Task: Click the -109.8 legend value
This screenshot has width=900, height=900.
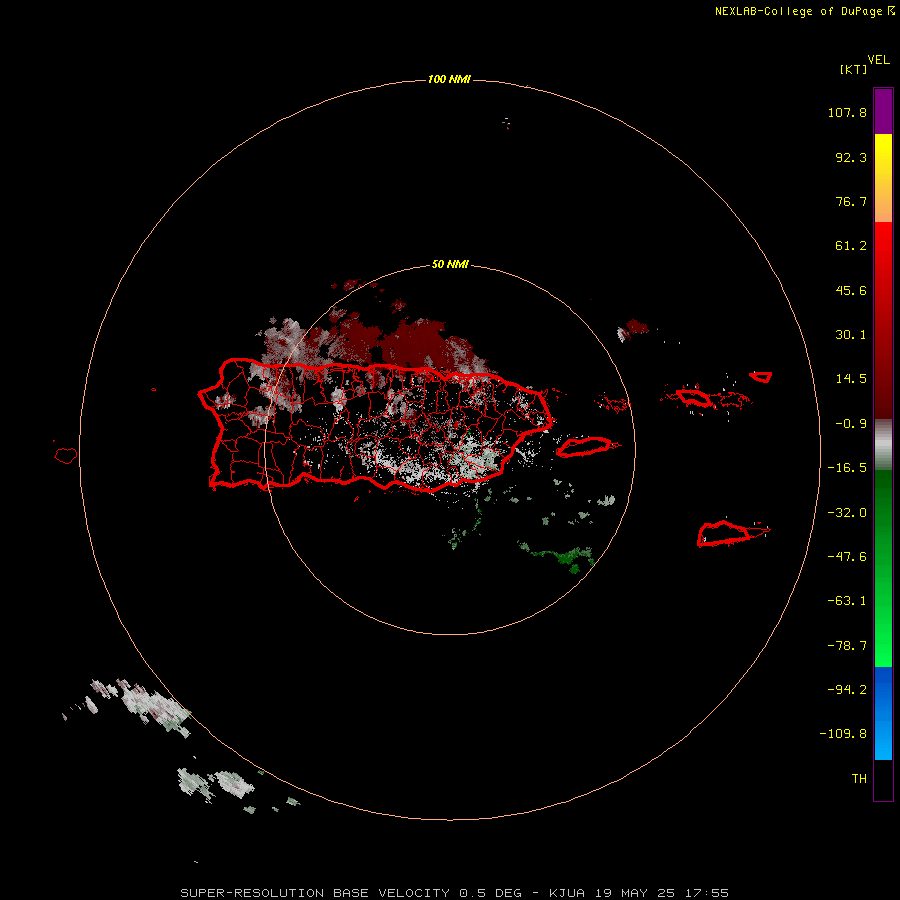Action: click(x=843, y=734)
